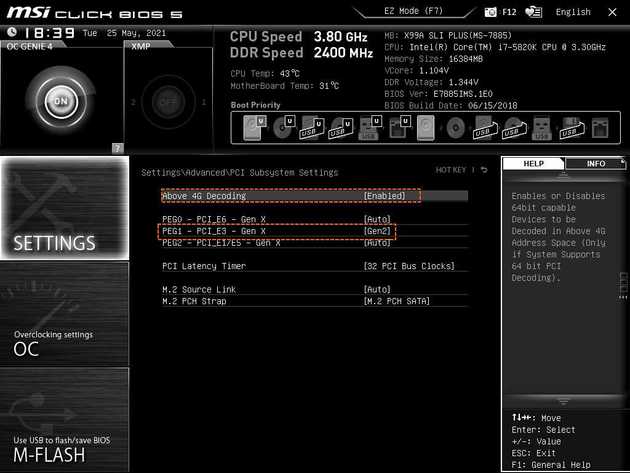
Task: Click the HOT KEY label
Action: coord(451,170)
